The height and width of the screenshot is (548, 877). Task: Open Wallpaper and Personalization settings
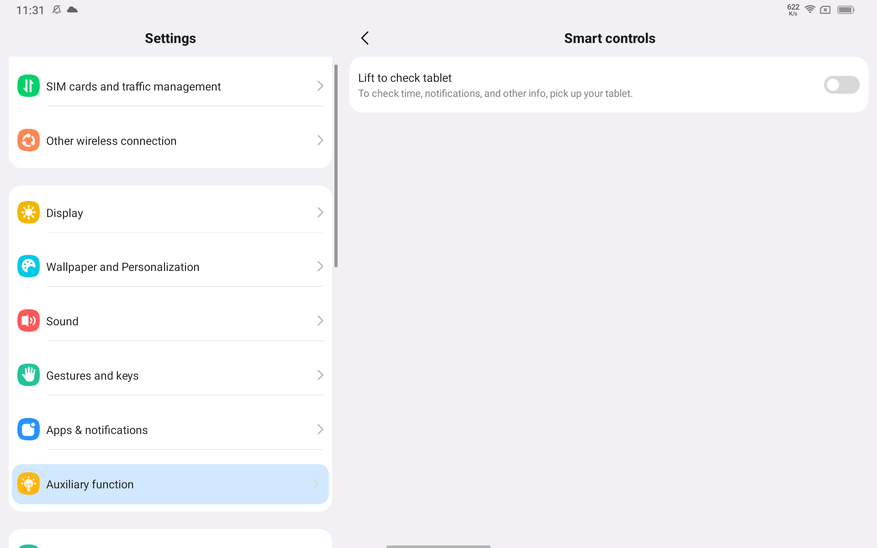click(x=170, y=267)
